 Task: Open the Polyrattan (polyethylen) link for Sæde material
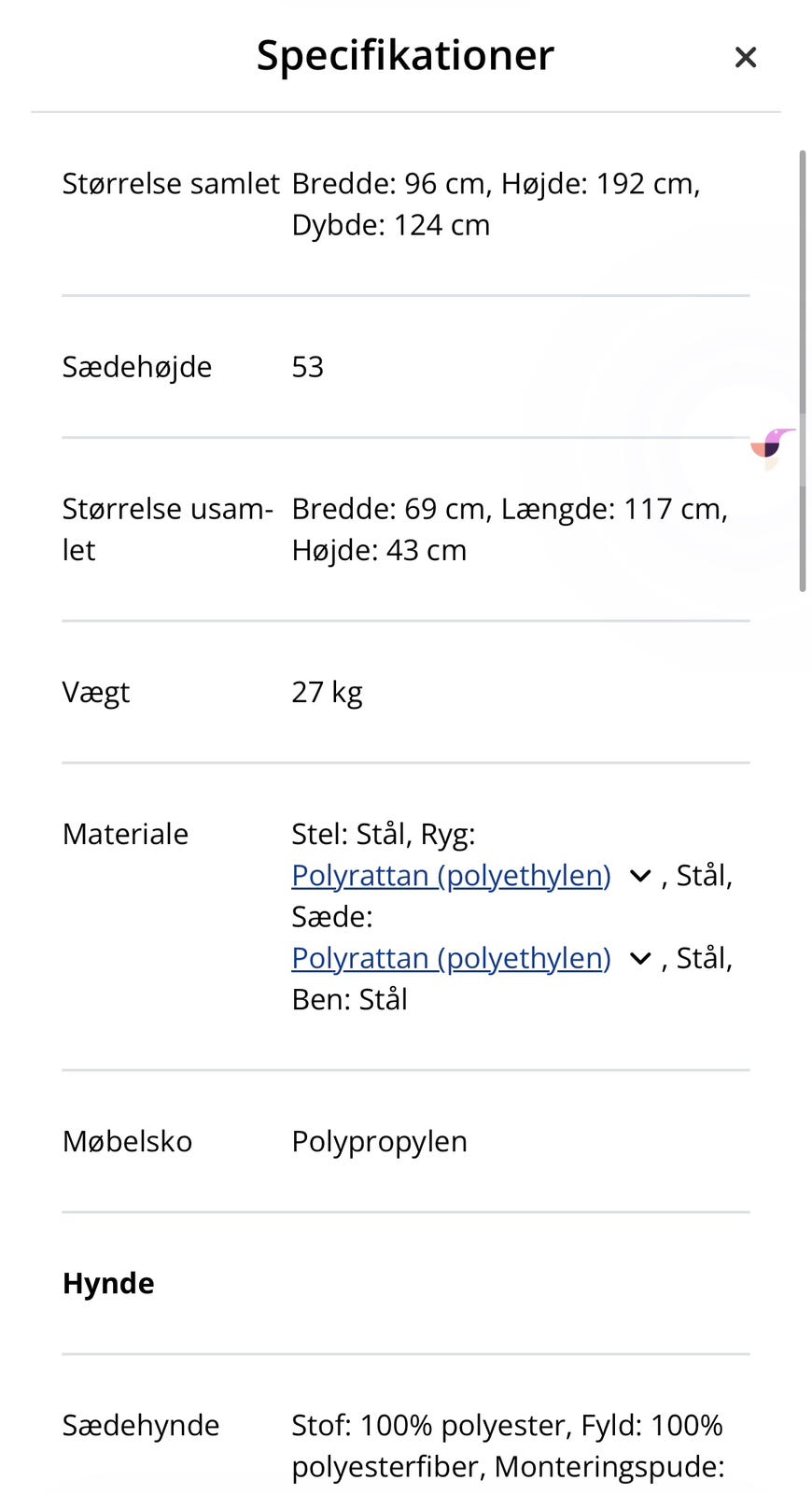coord(451,958)
